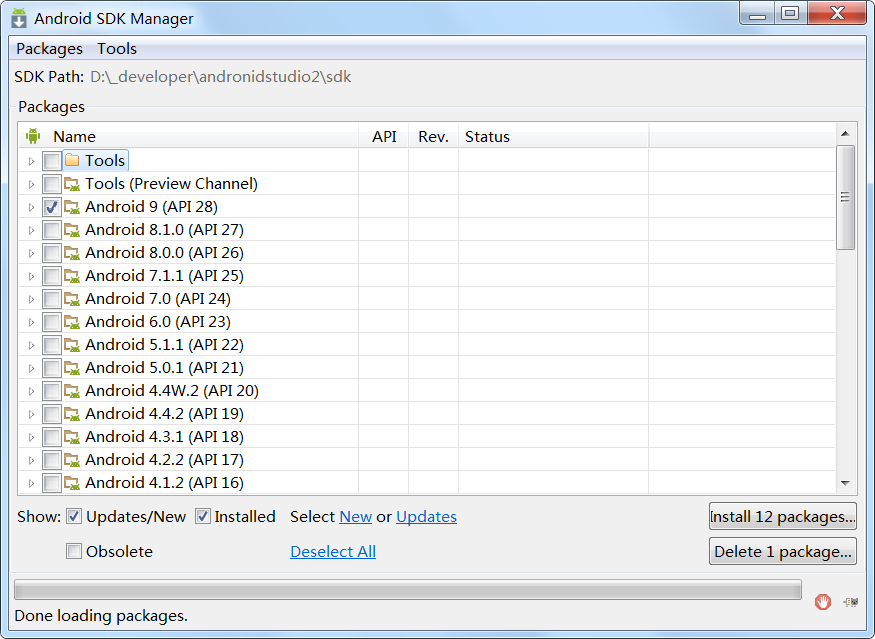This screenshot has width=875, height=639.
Task: Expand the Android 4.1.2 (API 16) node
Action: coord(31,483)
